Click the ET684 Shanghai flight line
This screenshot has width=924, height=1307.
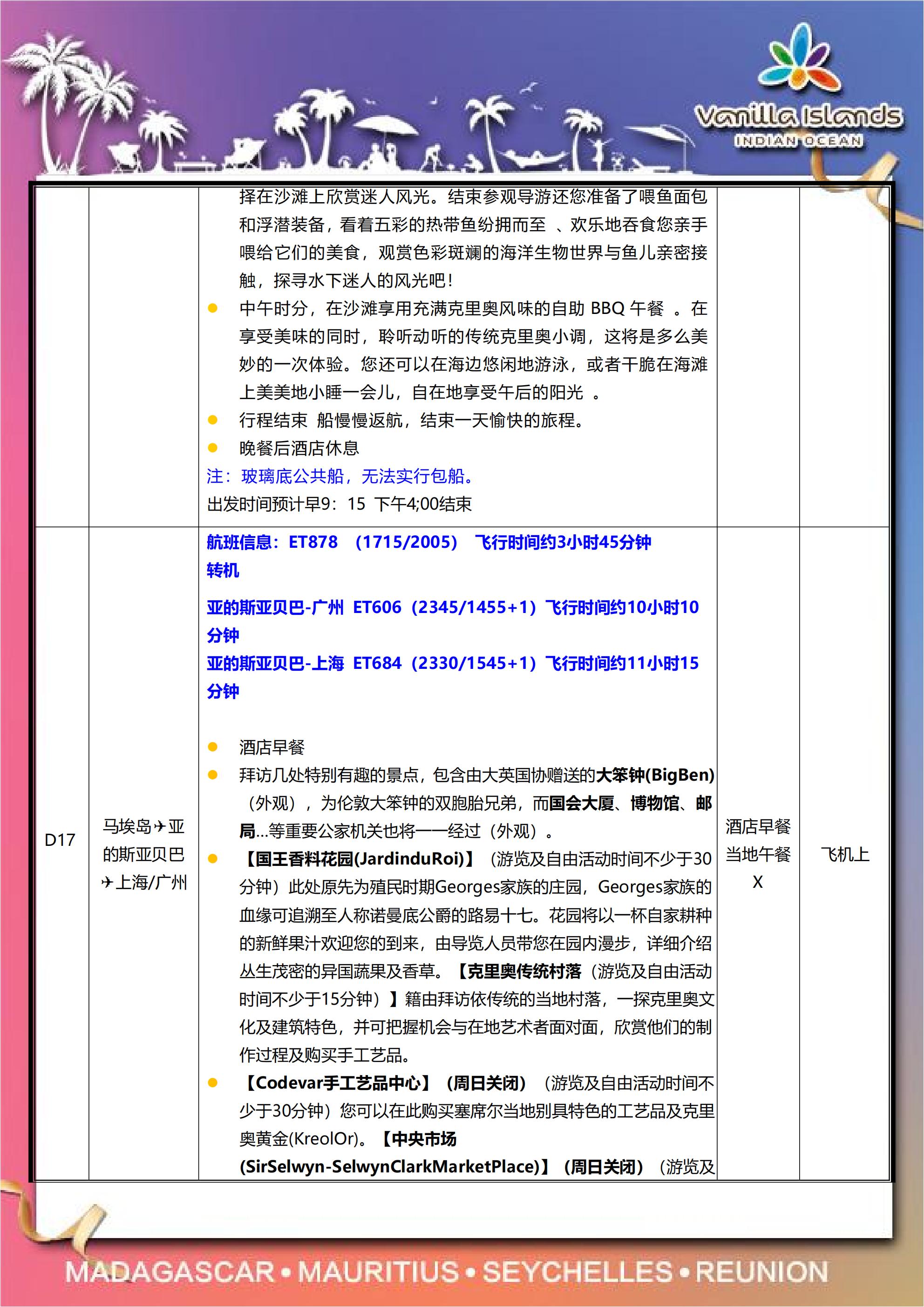pyautogui.click(x=453, y=677)
